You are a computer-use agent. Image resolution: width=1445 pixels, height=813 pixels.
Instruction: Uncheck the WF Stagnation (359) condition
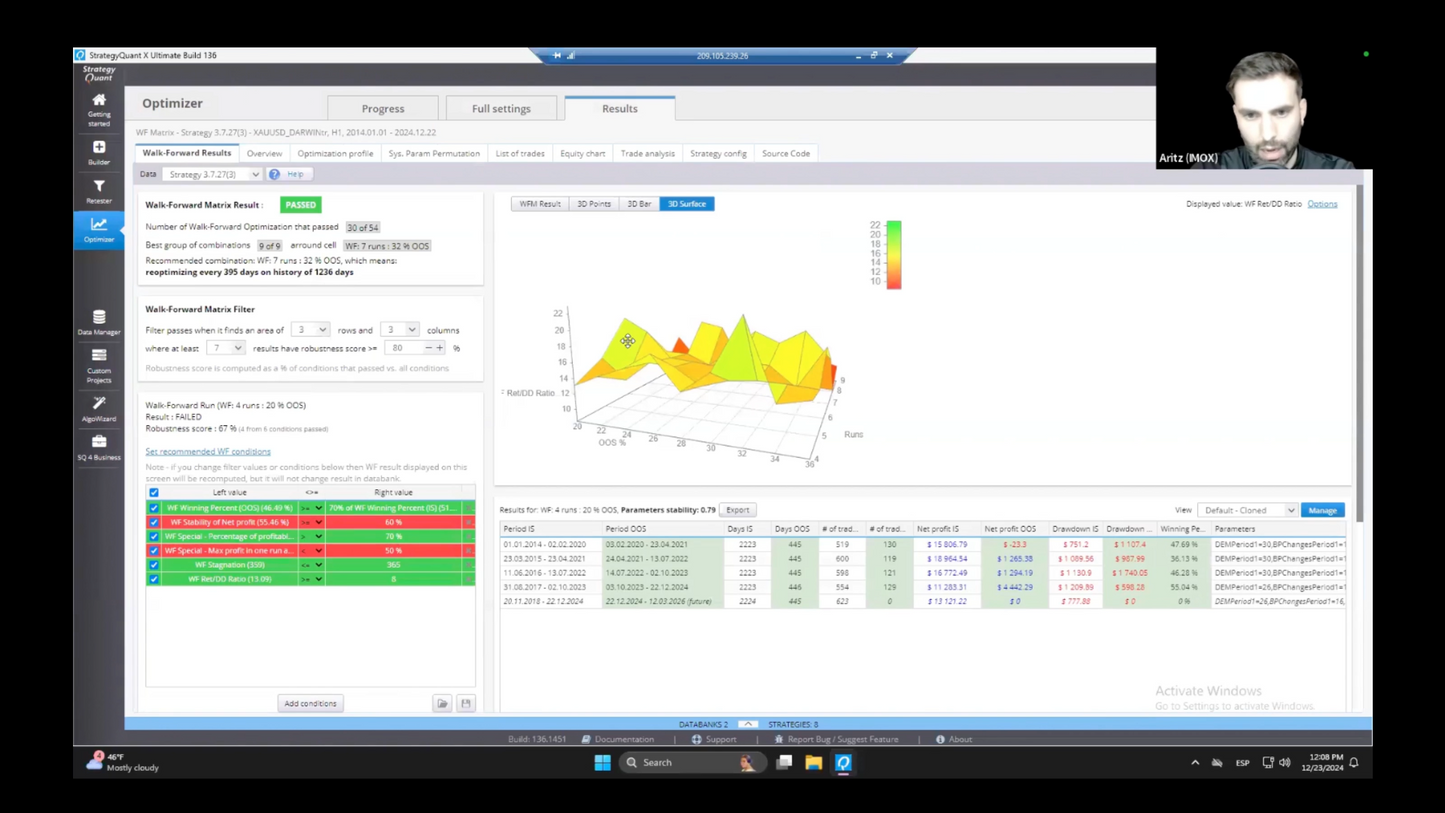[154, 565]
